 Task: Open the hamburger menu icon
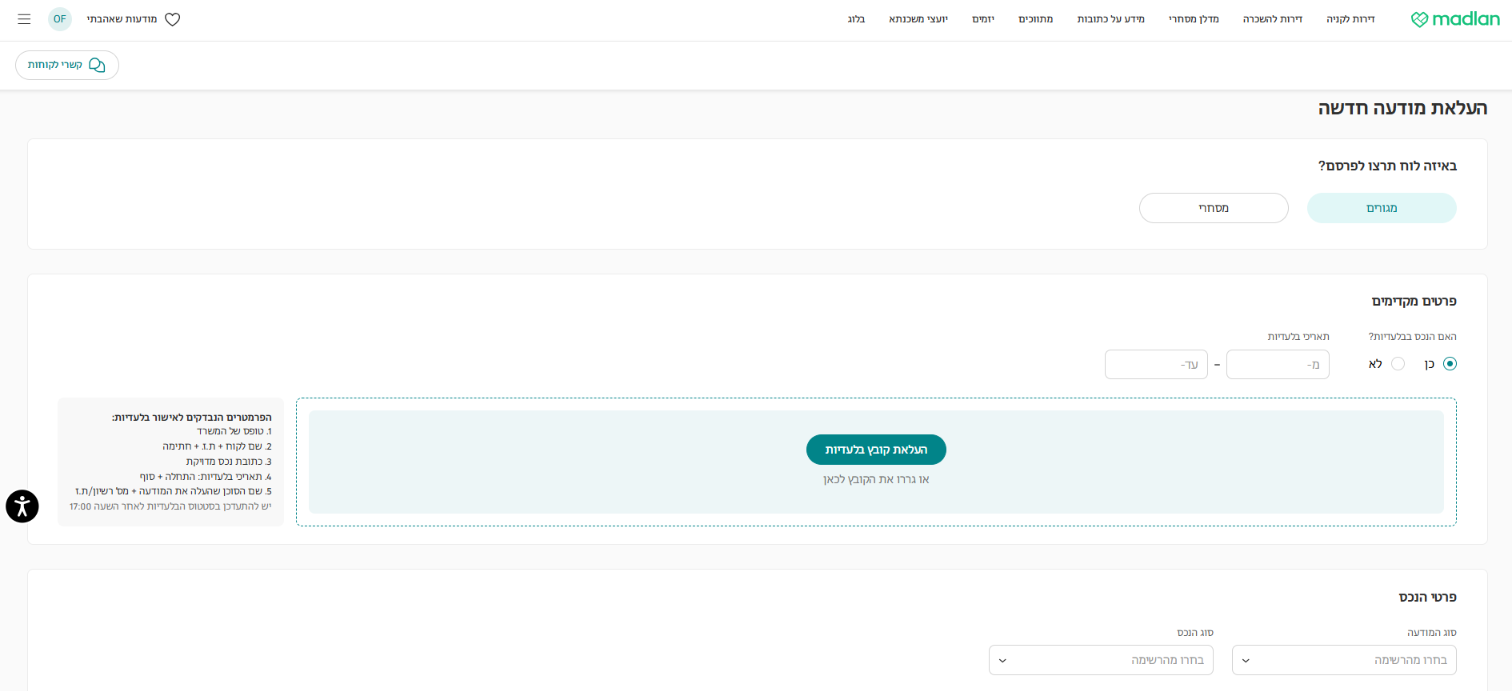[24, 19]
